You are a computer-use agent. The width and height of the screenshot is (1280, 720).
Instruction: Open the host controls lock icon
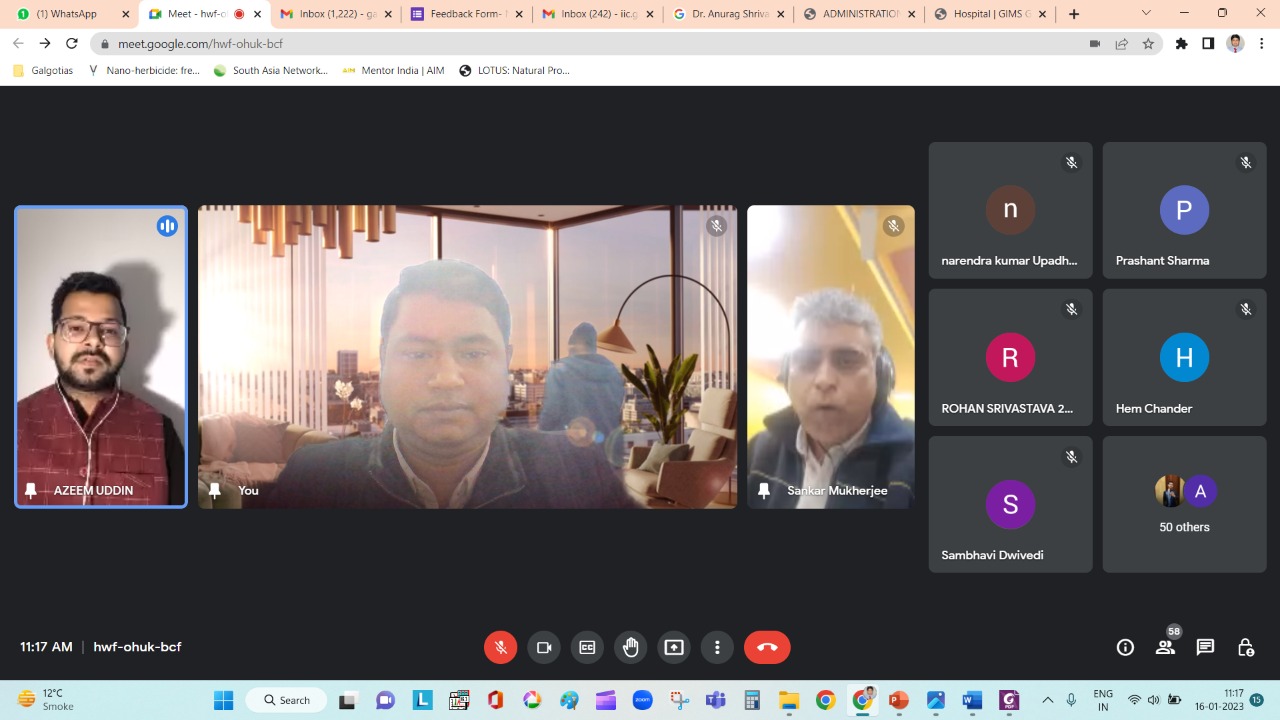1246,647
